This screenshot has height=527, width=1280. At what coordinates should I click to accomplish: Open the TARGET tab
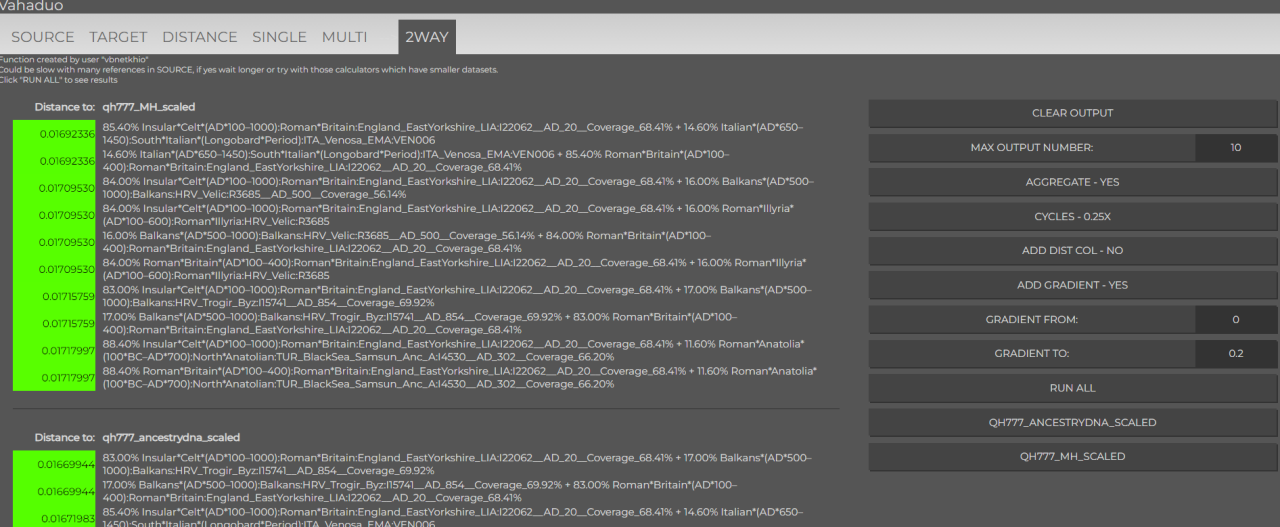118,37
